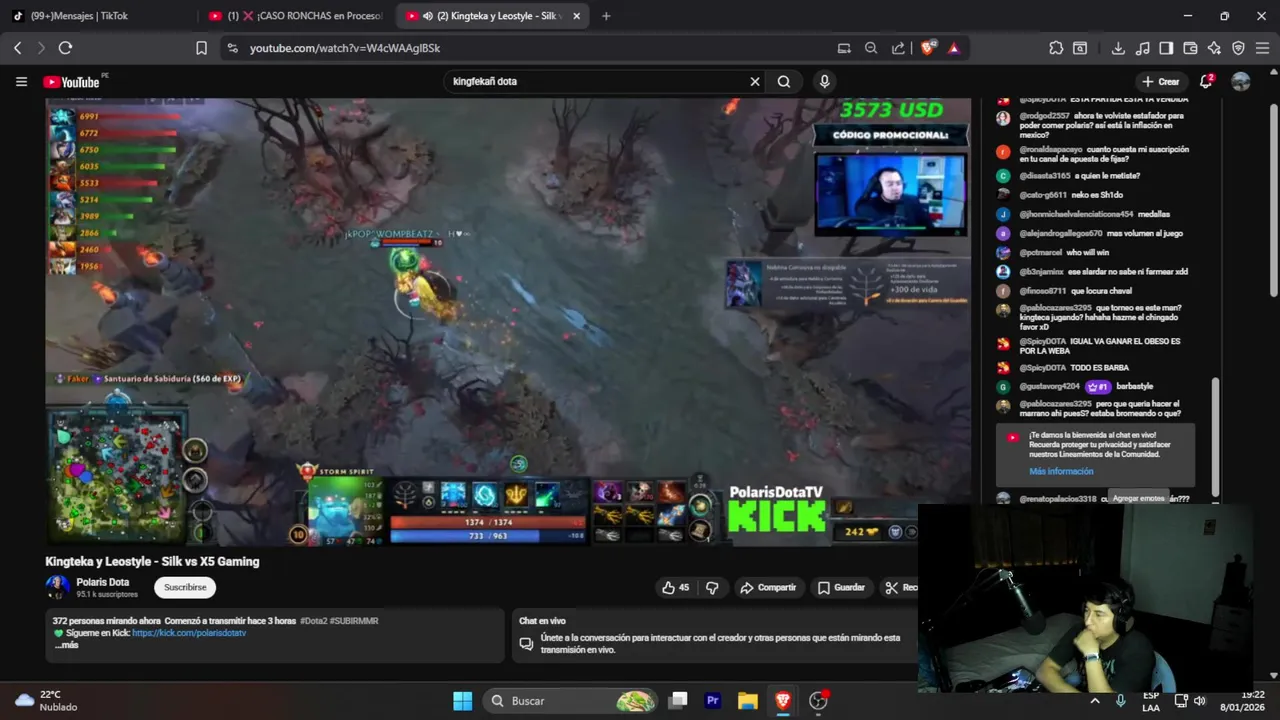Reload the current page

[x=65, y=48]
